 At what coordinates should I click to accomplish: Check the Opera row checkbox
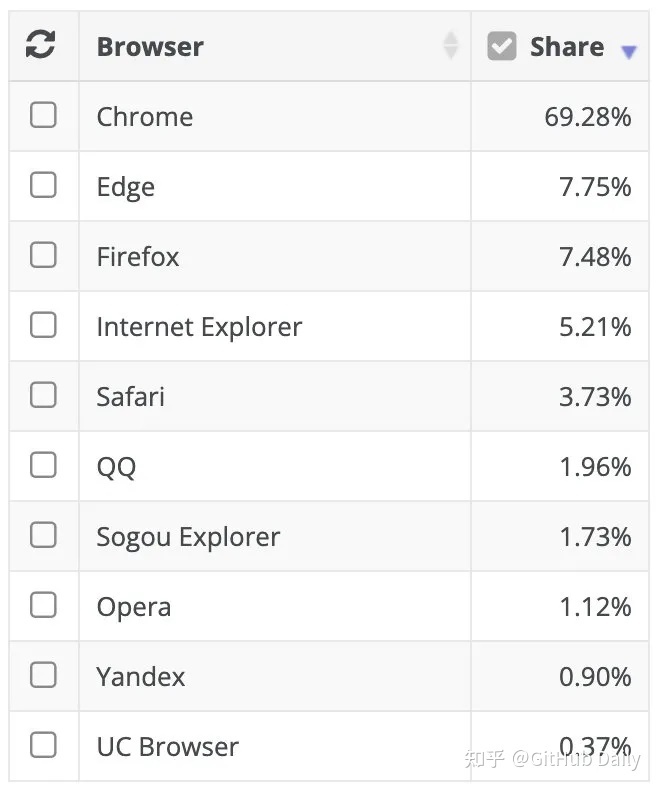point(43,605)
